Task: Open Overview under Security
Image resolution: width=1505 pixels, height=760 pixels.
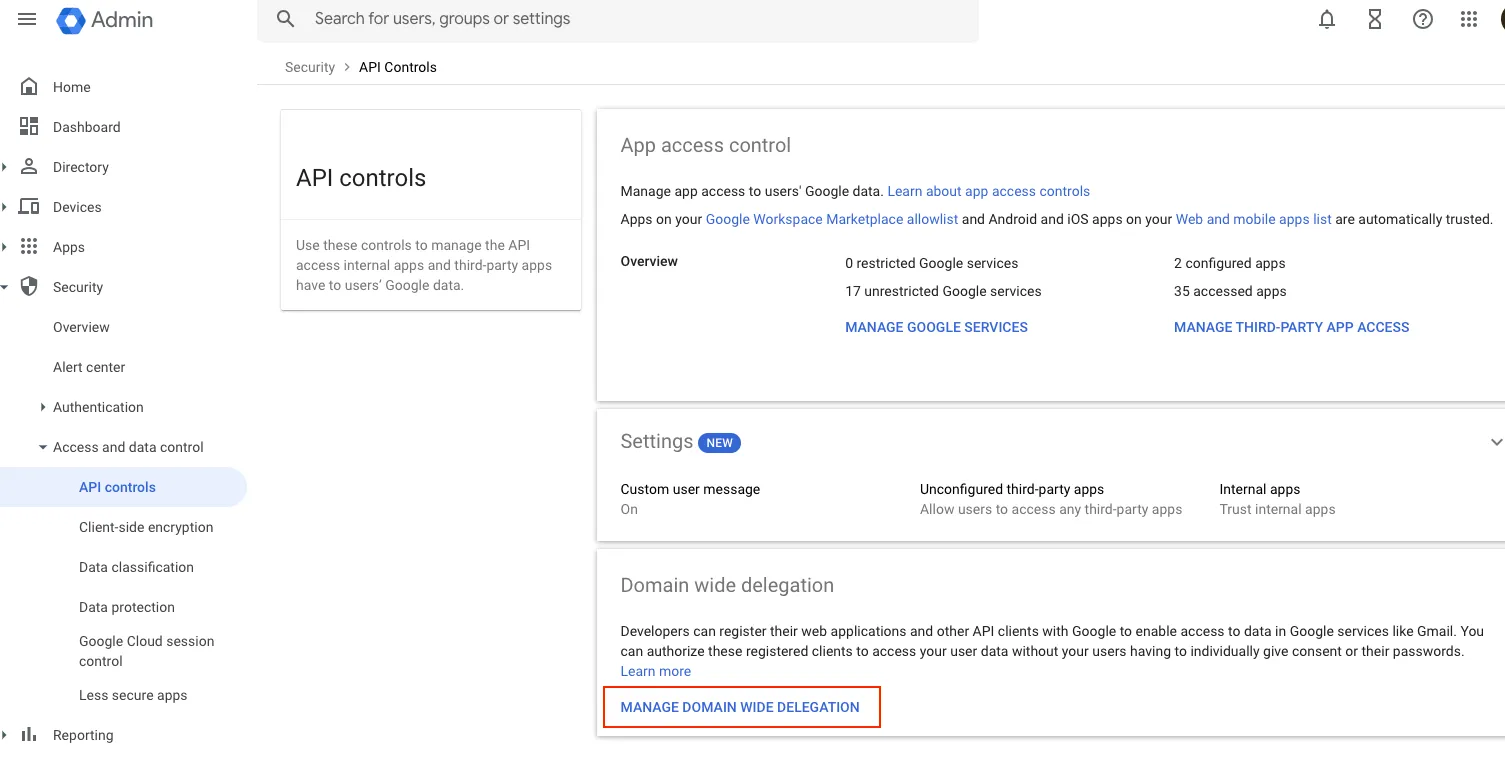Action: [81, 327]
